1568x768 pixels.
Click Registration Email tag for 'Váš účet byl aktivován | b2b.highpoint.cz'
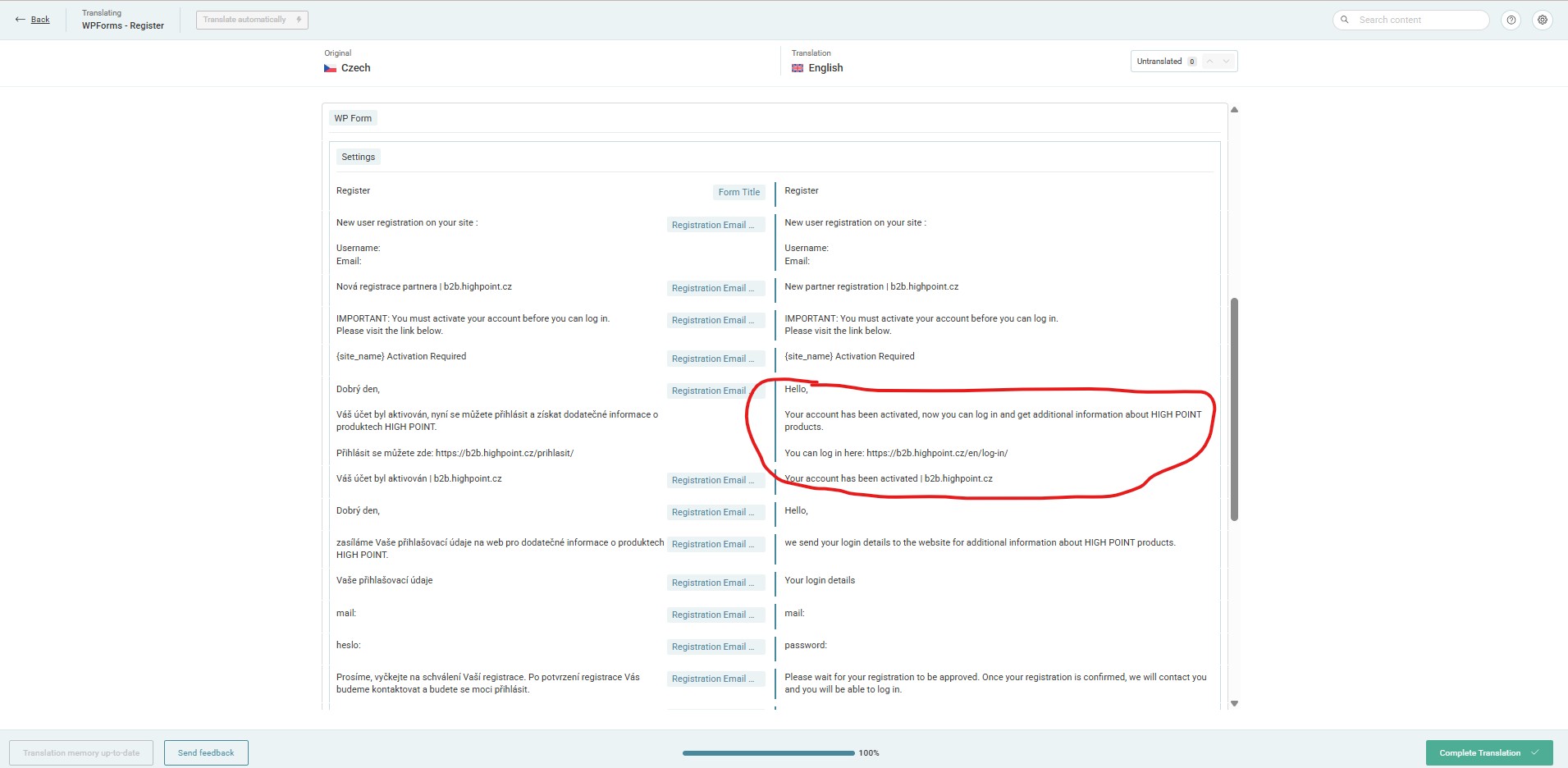[715, 480]
